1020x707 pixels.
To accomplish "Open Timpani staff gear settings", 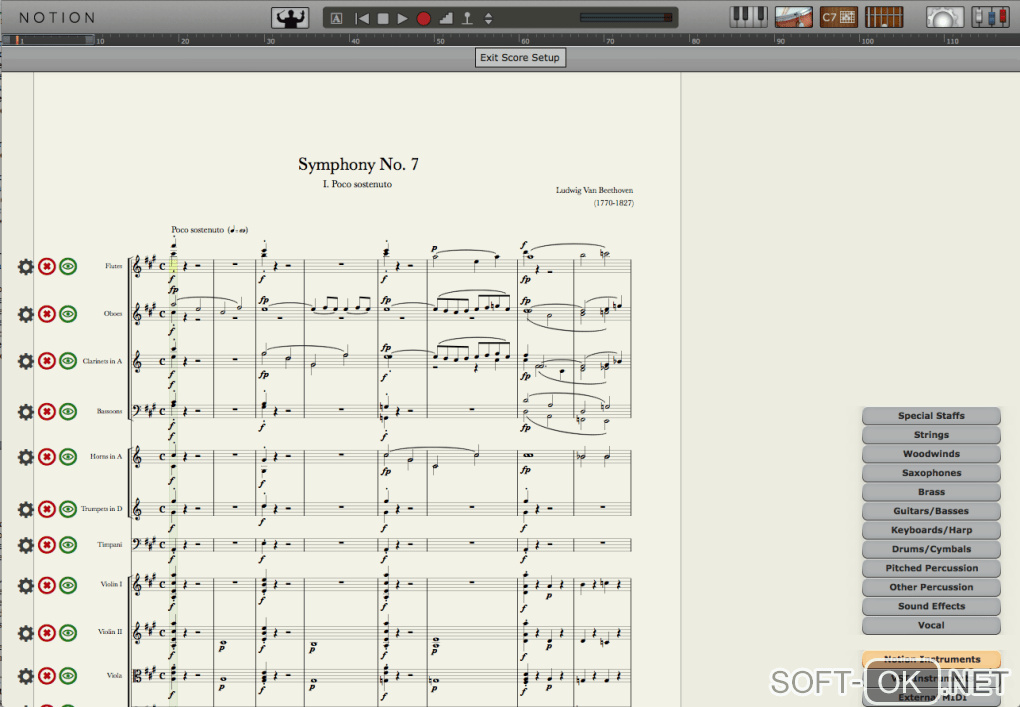I will pyautogui.click(x=25, y=545).
